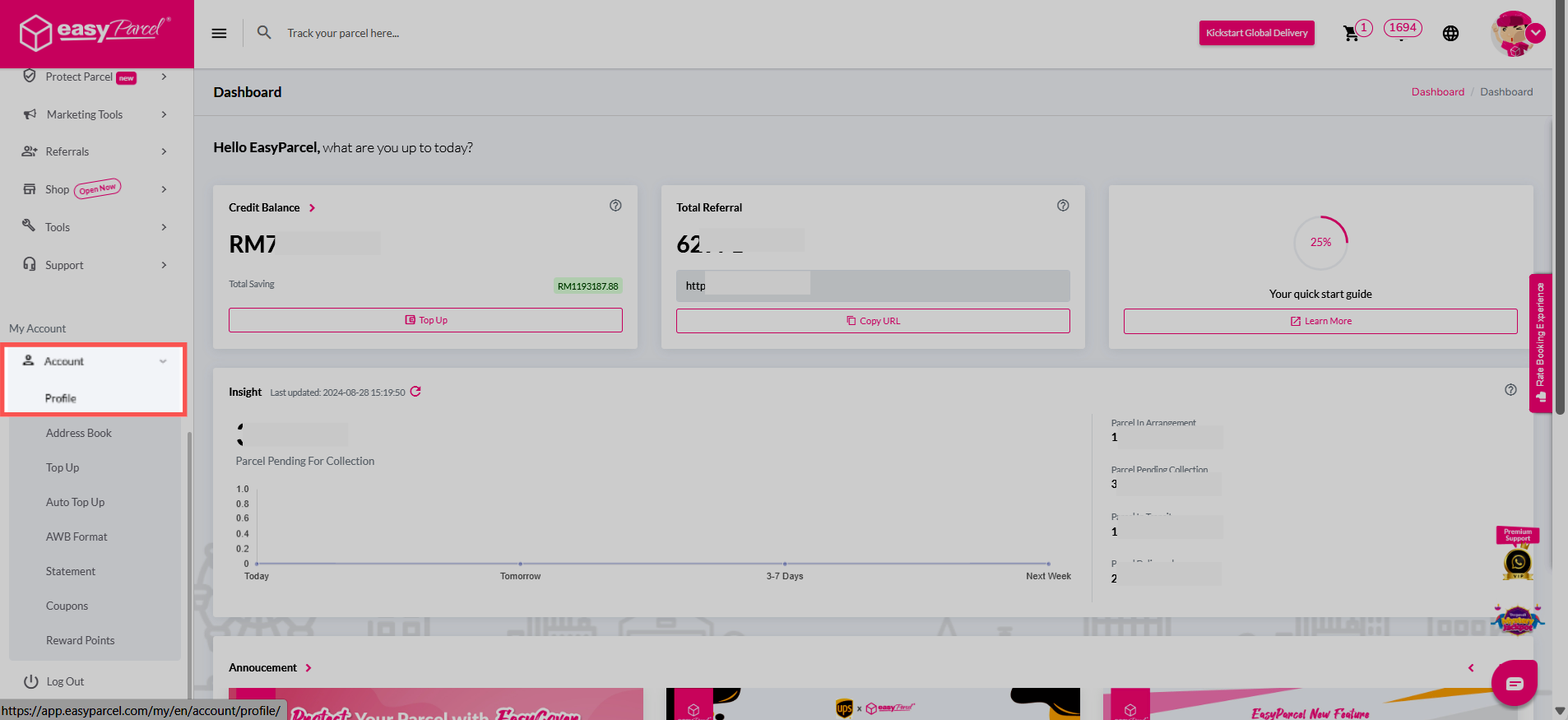
Task: Click the Learn More button
Action: [1320, 321]
